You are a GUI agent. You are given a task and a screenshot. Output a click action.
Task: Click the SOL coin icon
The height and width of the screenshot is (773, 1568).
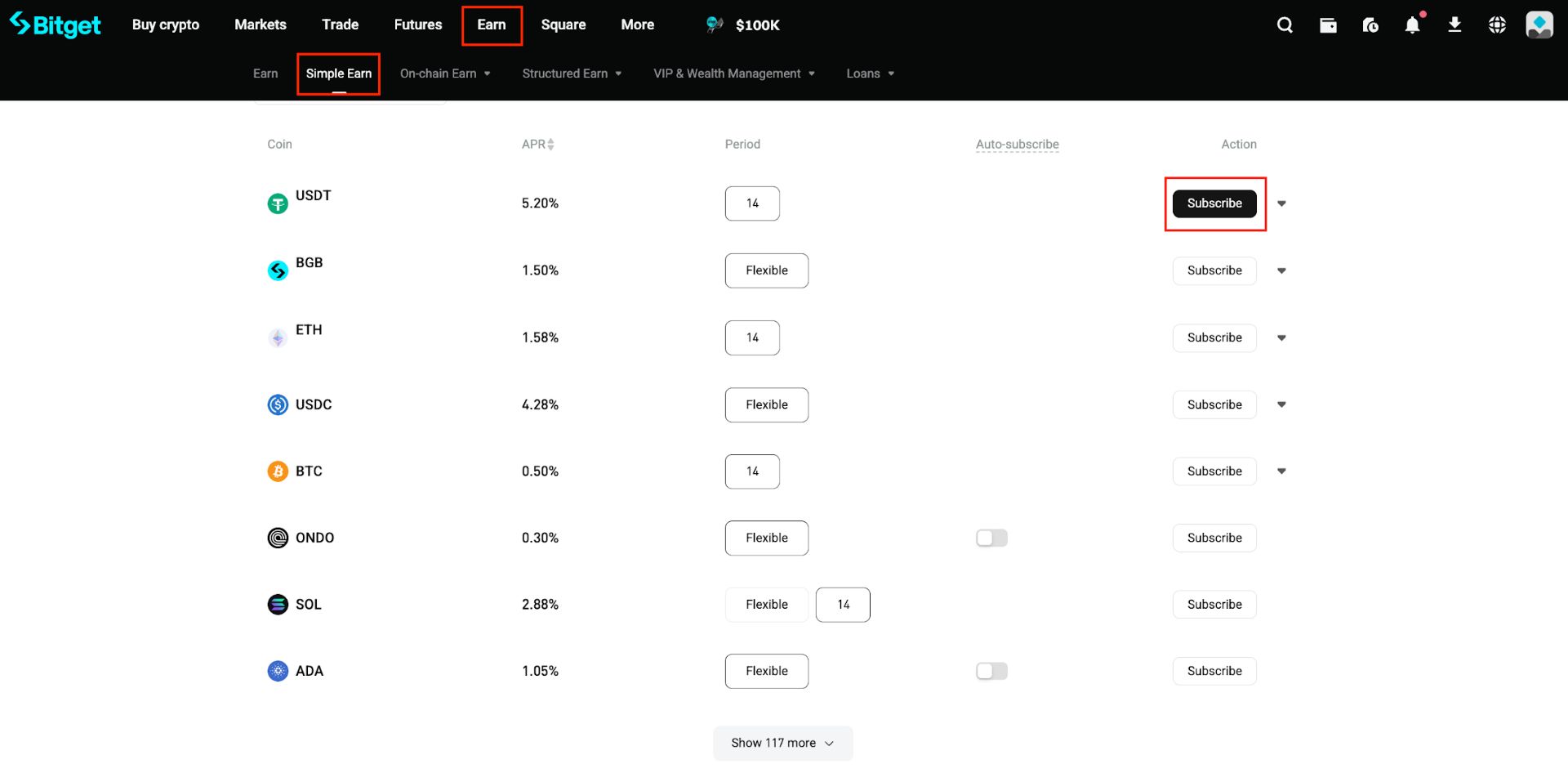(278, 605)
